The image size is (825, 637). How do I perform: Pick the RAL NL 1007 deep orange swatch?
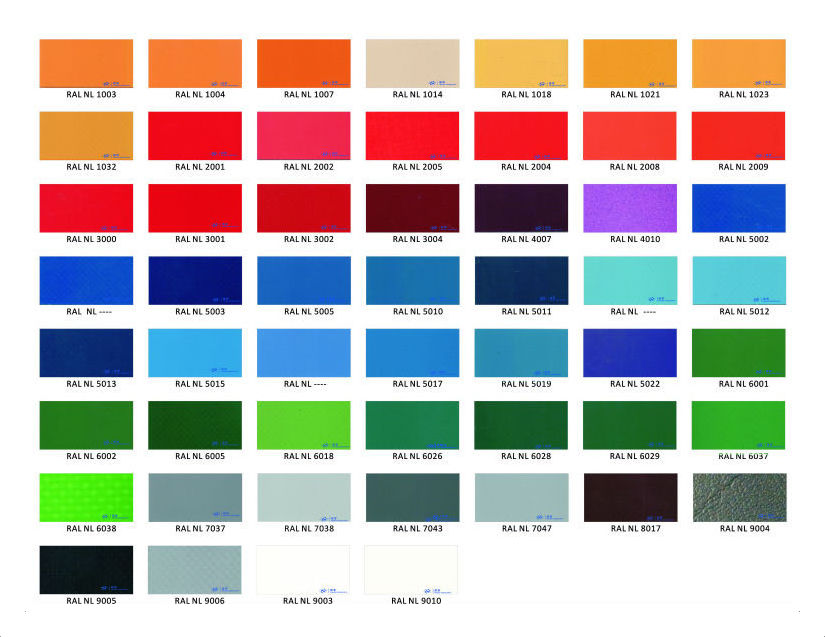click(x=303, y=63)
